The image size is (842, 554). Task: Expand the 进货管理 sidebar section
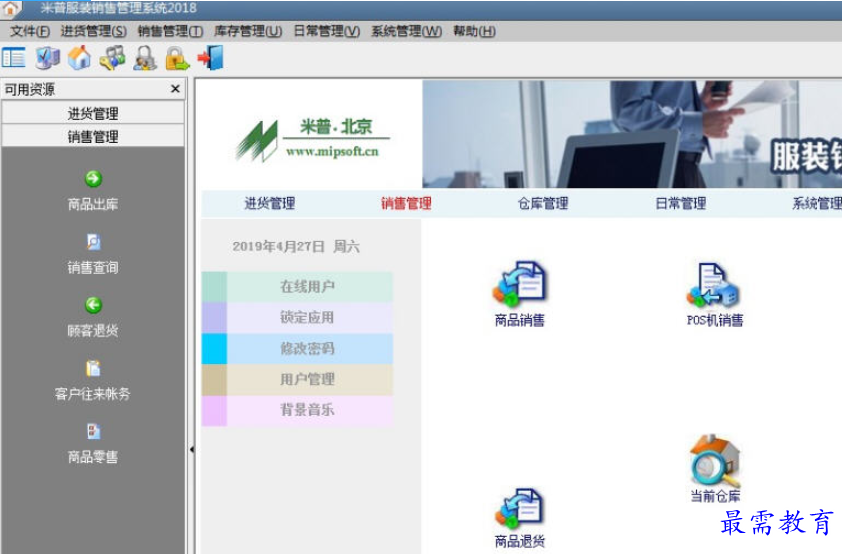click(93, 113)
